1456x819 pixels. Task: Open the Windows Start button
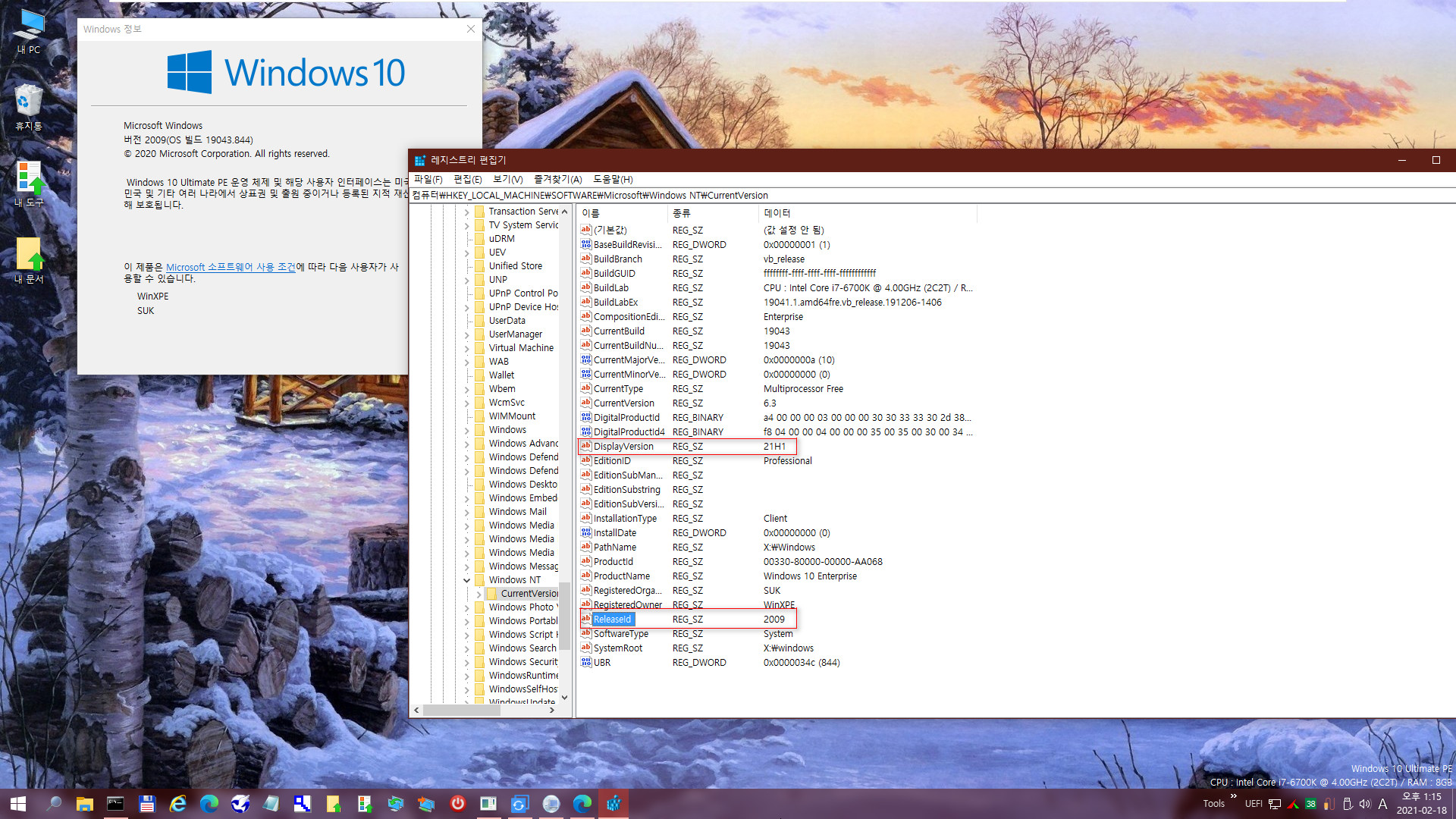[x=18, y=804]
